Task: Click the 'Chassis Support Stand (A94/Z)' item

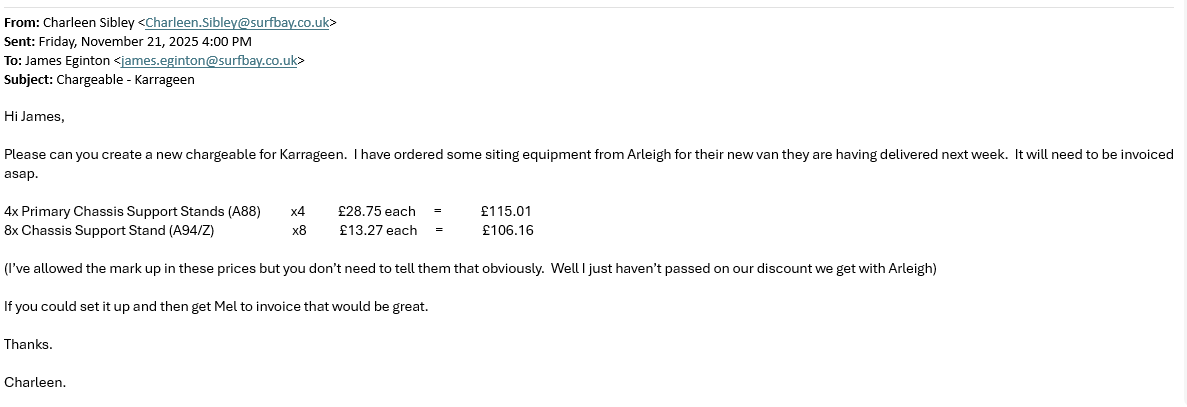Action: click(x=117, y=230)
